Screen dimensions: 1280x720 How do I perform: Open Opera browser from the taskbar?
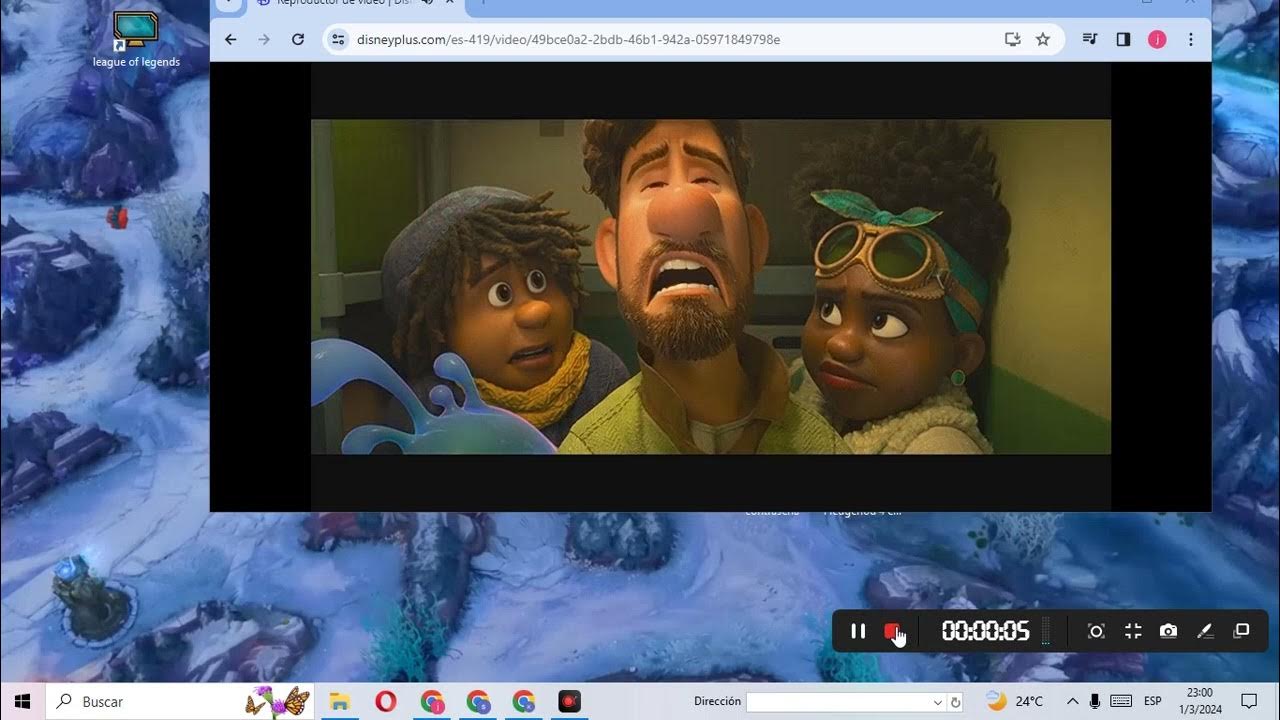coord(386,701)
